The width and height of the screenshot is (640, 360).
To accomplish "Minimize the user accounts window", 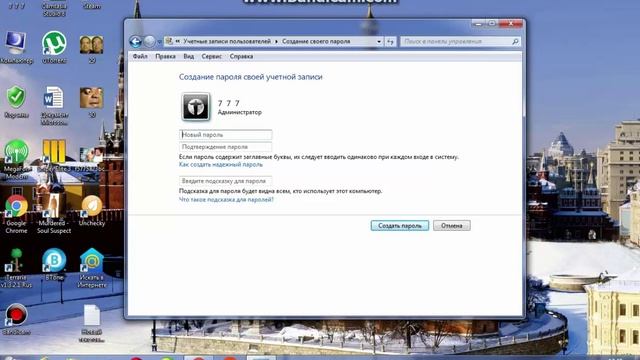I will click(x=478, y=24).
